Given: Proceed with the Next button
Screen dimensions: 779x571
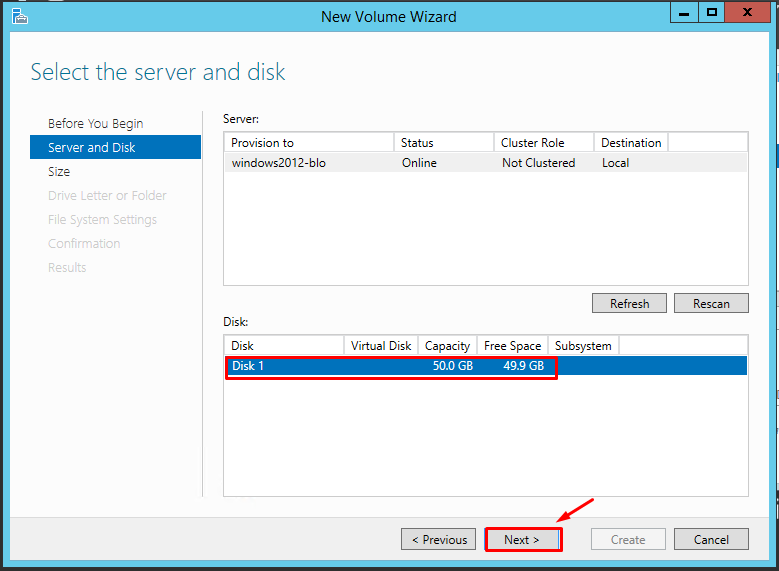Looking at the screenshot, I should (523, 539).
